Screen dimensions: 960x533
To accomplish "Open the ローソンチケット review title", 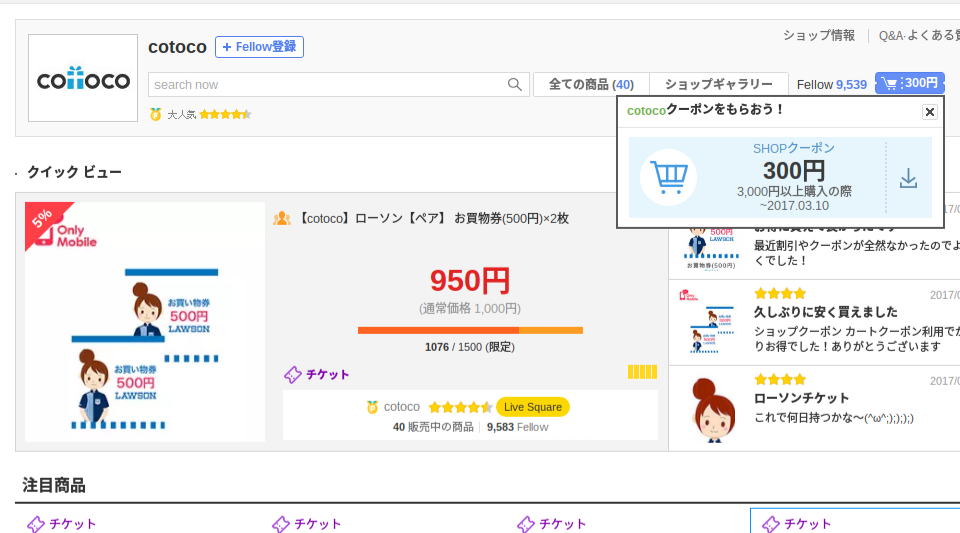I will coord(801,398).
